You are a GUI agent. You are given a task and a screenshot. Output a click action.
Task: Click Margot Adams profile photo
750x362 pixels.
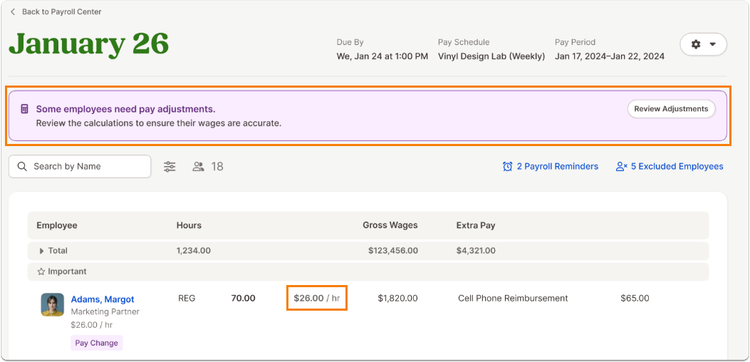click(x=52, y=305)
